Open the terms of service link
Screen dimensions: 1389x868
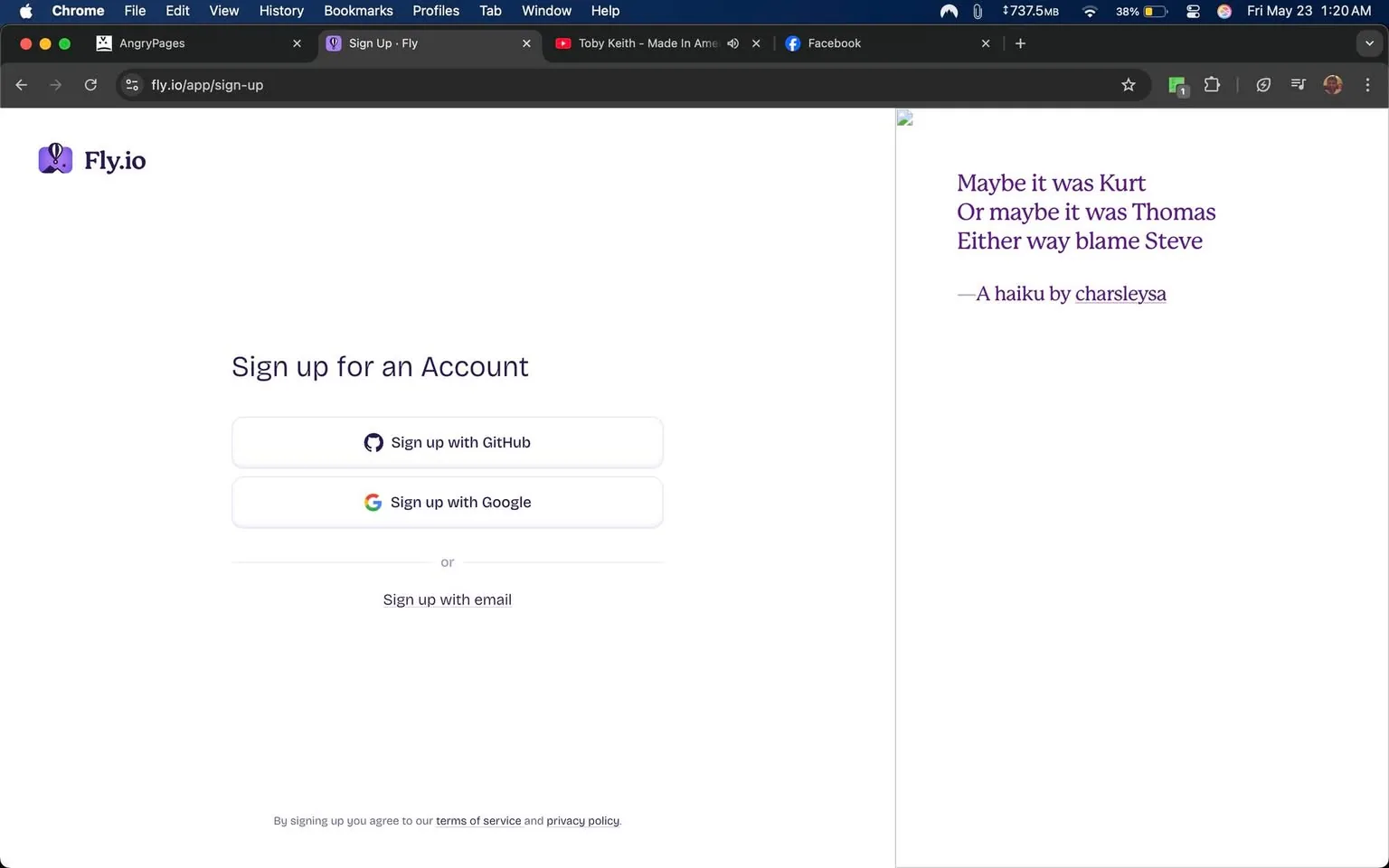tap(477, 820)
